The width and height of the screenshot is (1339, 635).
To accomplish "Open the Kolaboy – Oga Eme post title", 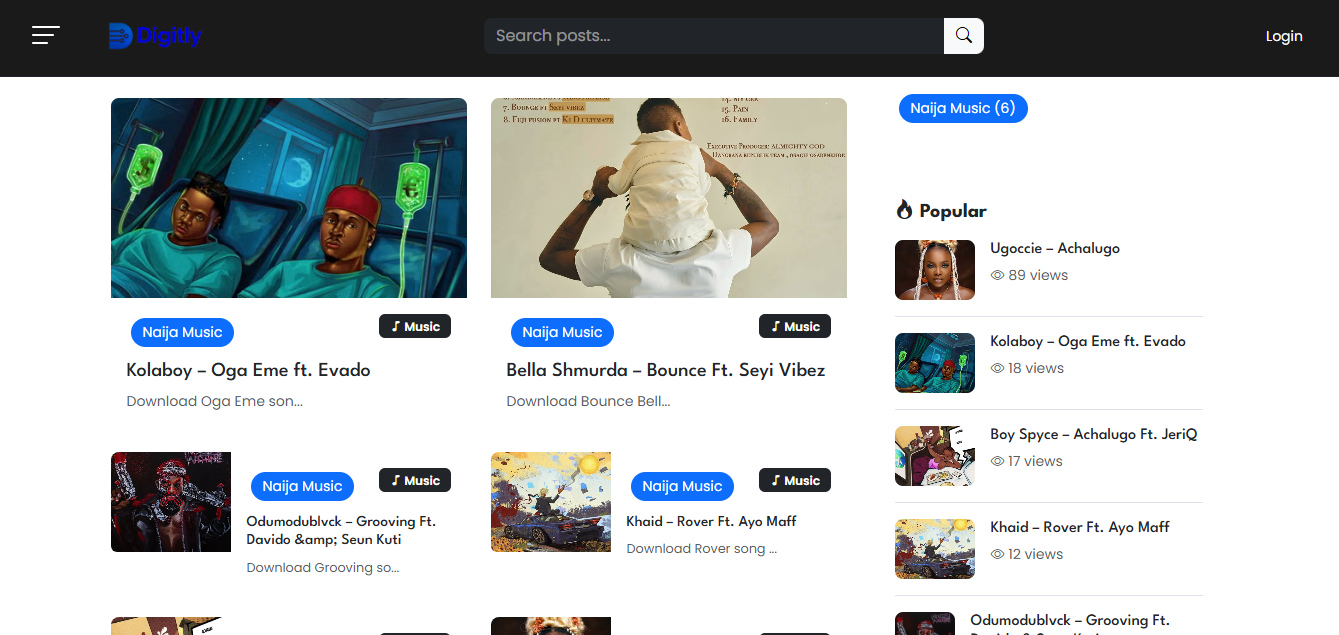I will [x=248, y=369].
